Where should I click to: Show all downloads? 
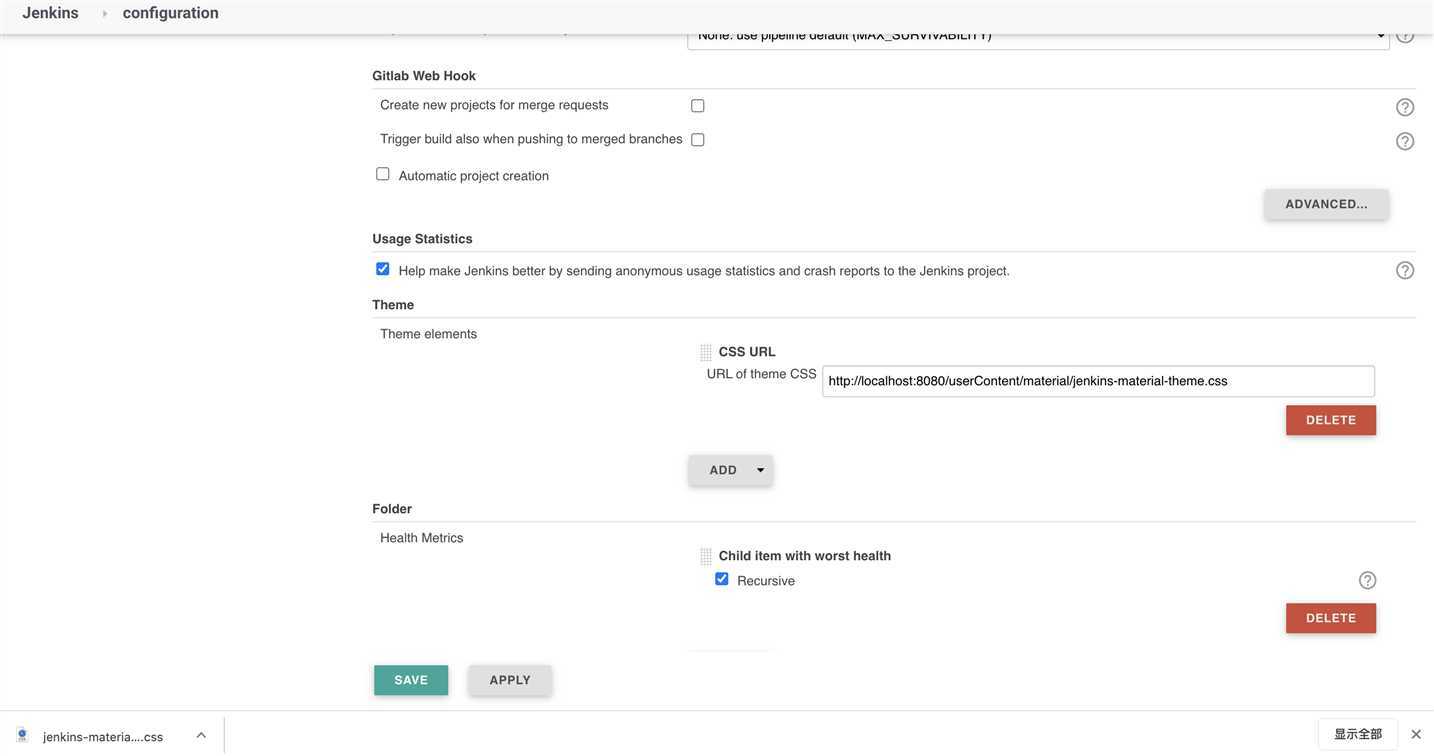click(1358, 734)
